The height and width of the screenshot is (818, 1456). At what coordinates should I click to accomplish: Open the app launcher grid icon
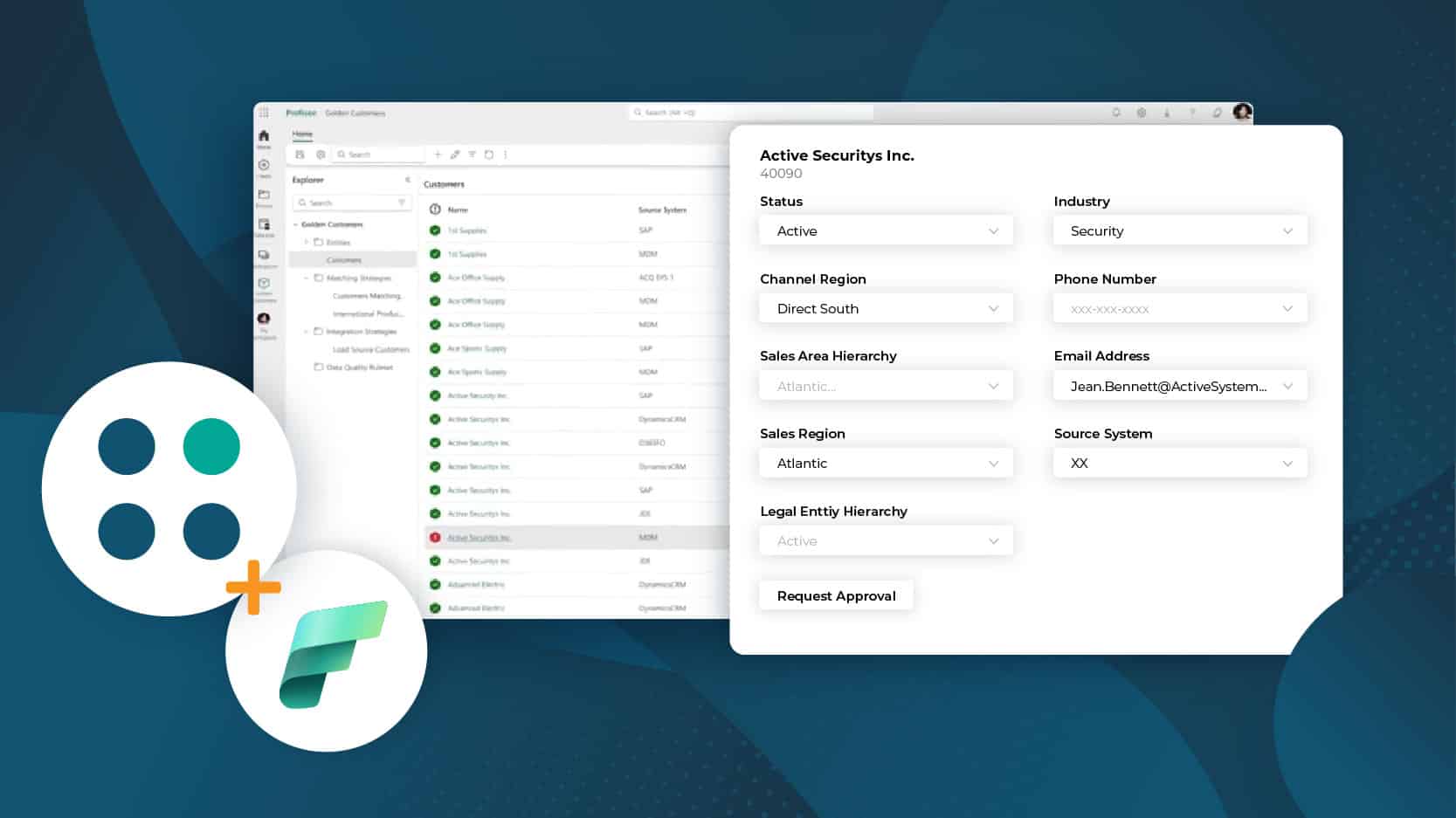[264, 113]
